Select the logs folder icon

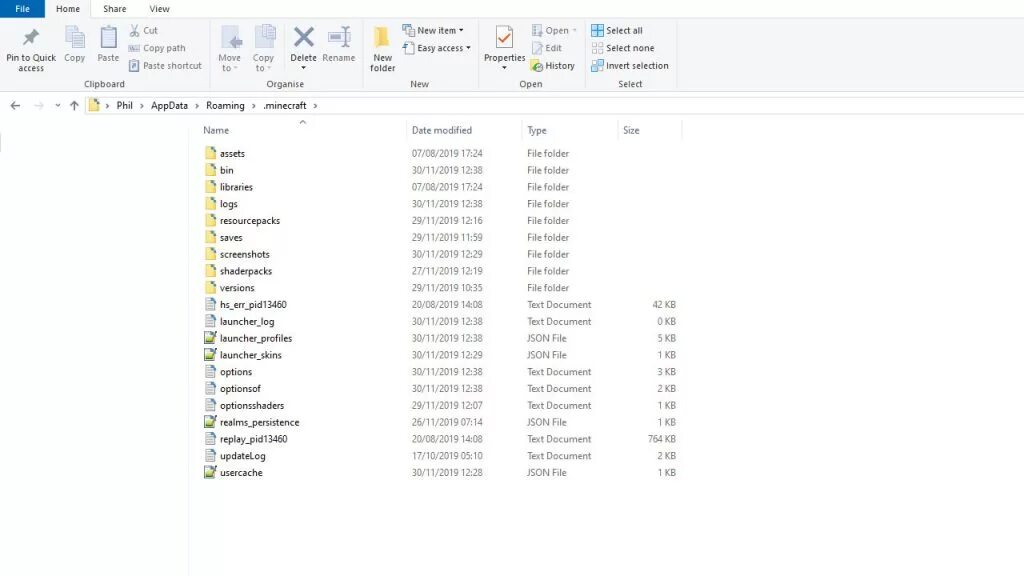tap(210, 204)
